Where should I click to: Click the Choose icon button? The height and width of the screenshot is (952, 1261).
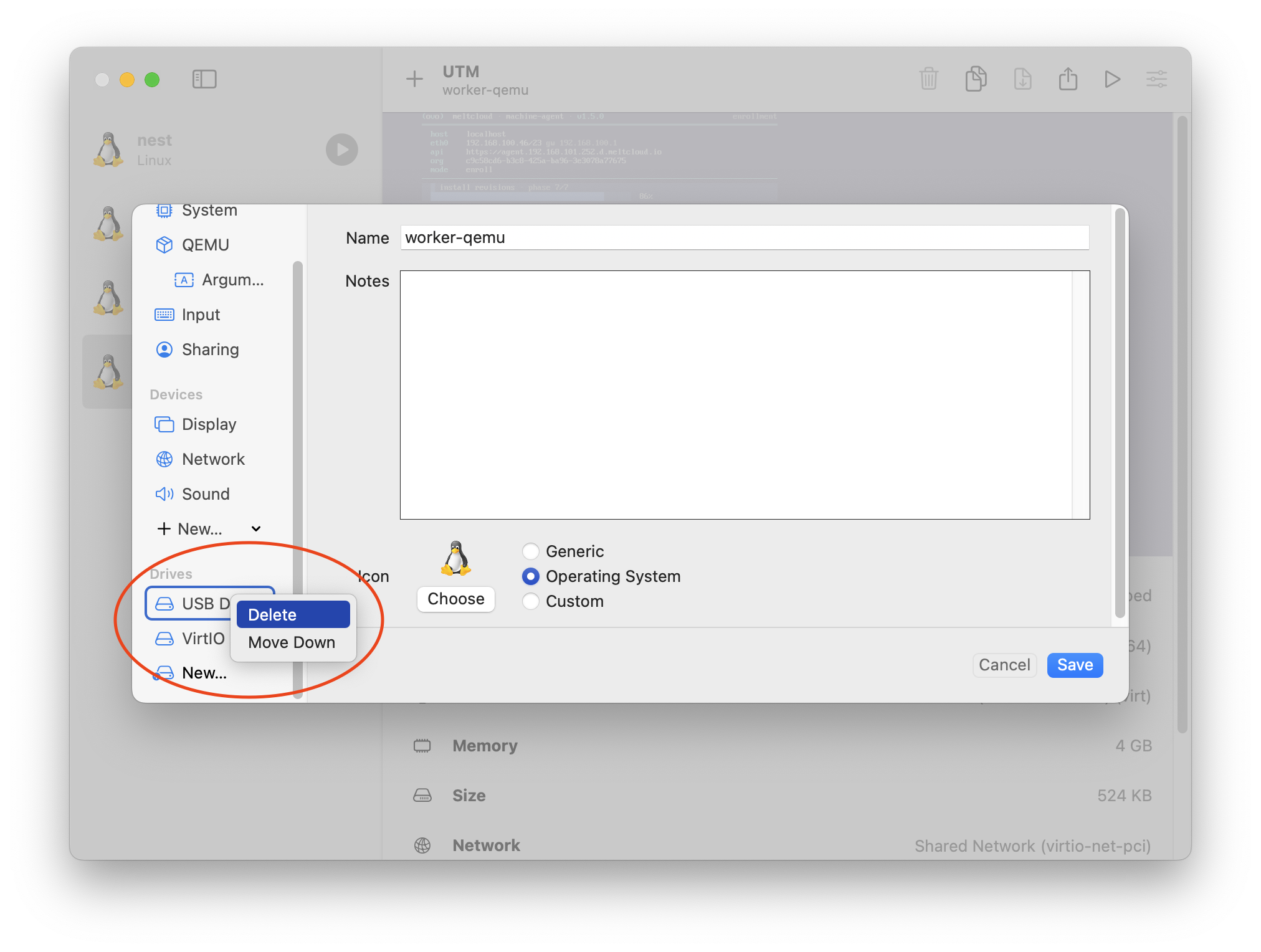pos(456,599)
